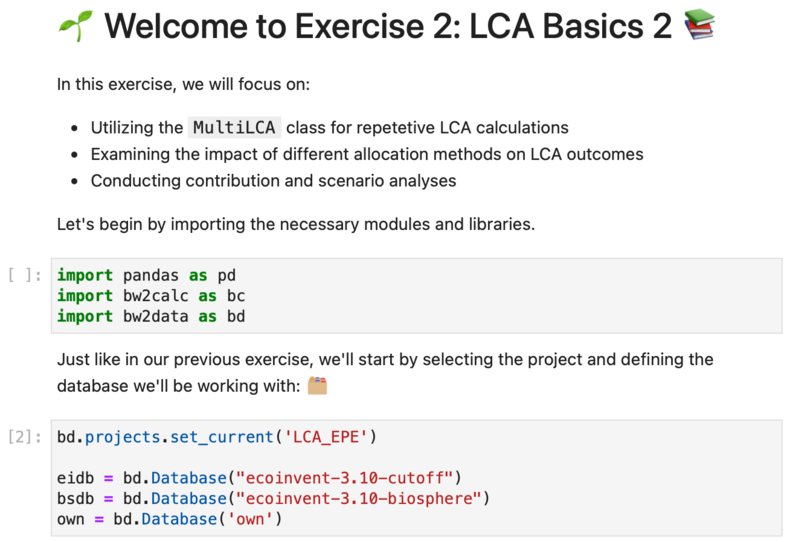
Task: Click the MultiLCA inline code label
Action: pos(234,127)
